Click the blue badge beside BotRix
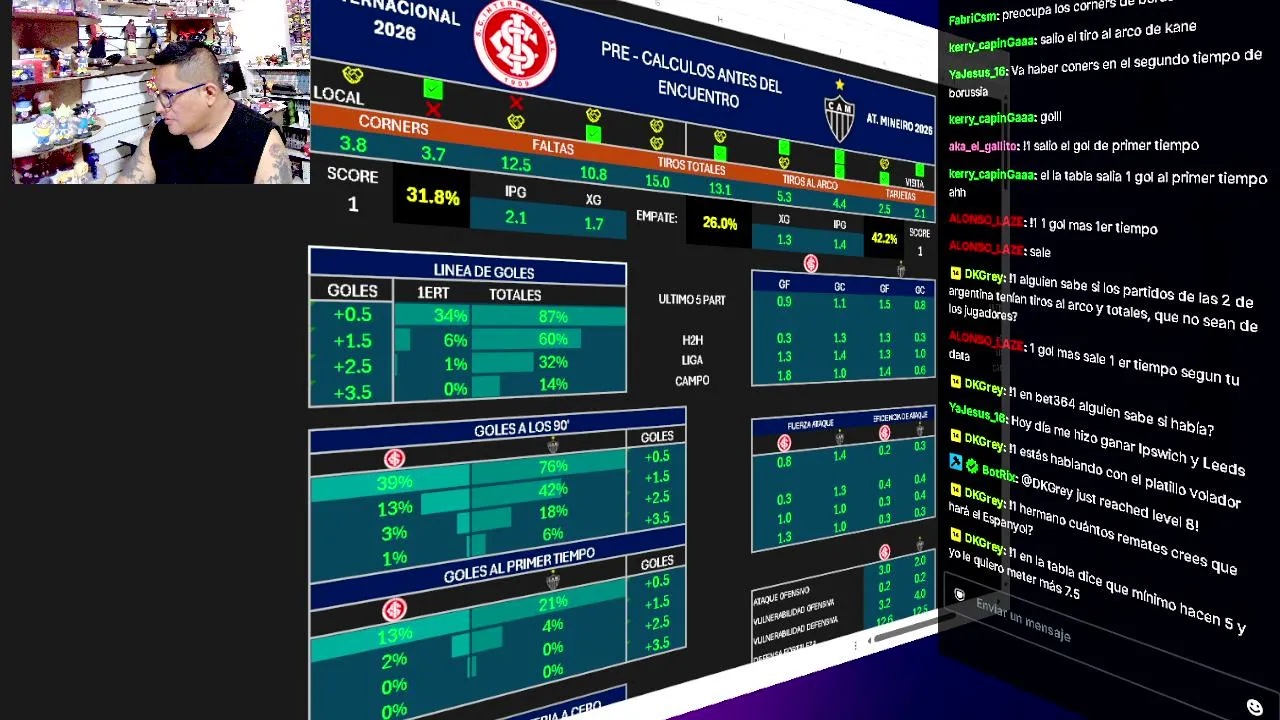Image resolution: width=1280 pixels, height=720 pixels. [956, 462]
